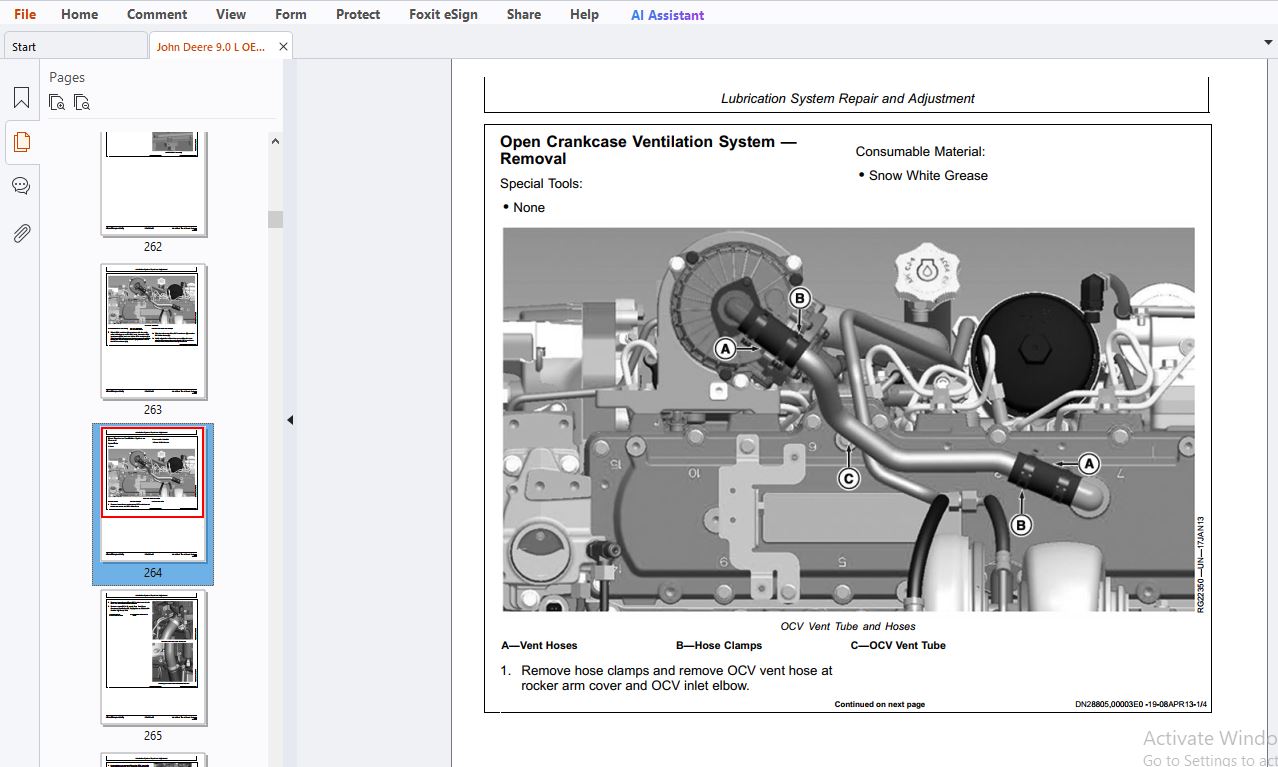The image size is (1278, 767).
Task: Open the Attachments paperclip panel
Action: pos(21,233)
